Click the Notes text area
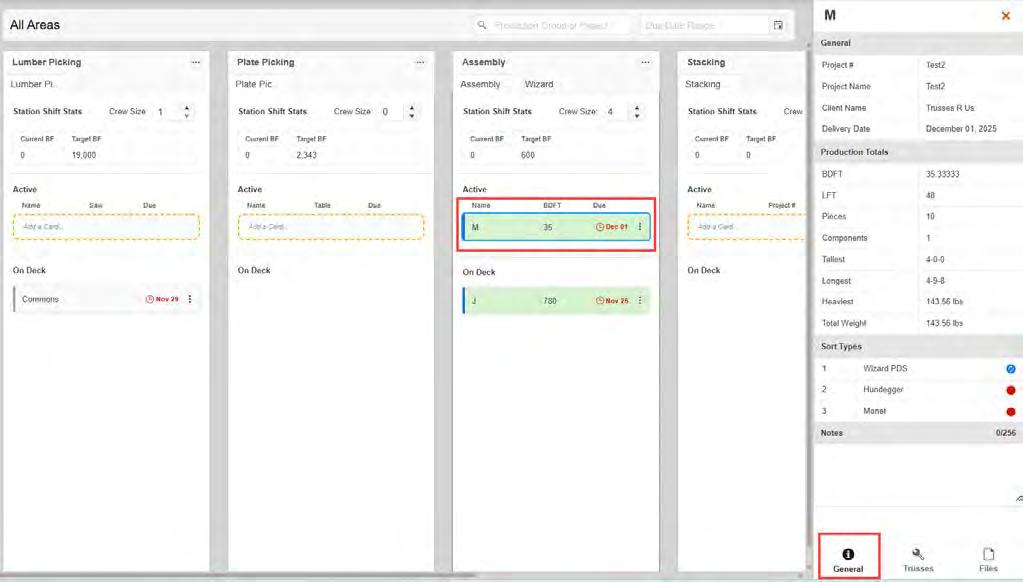Screen dimensions: 1023x582 click(918, 474)
